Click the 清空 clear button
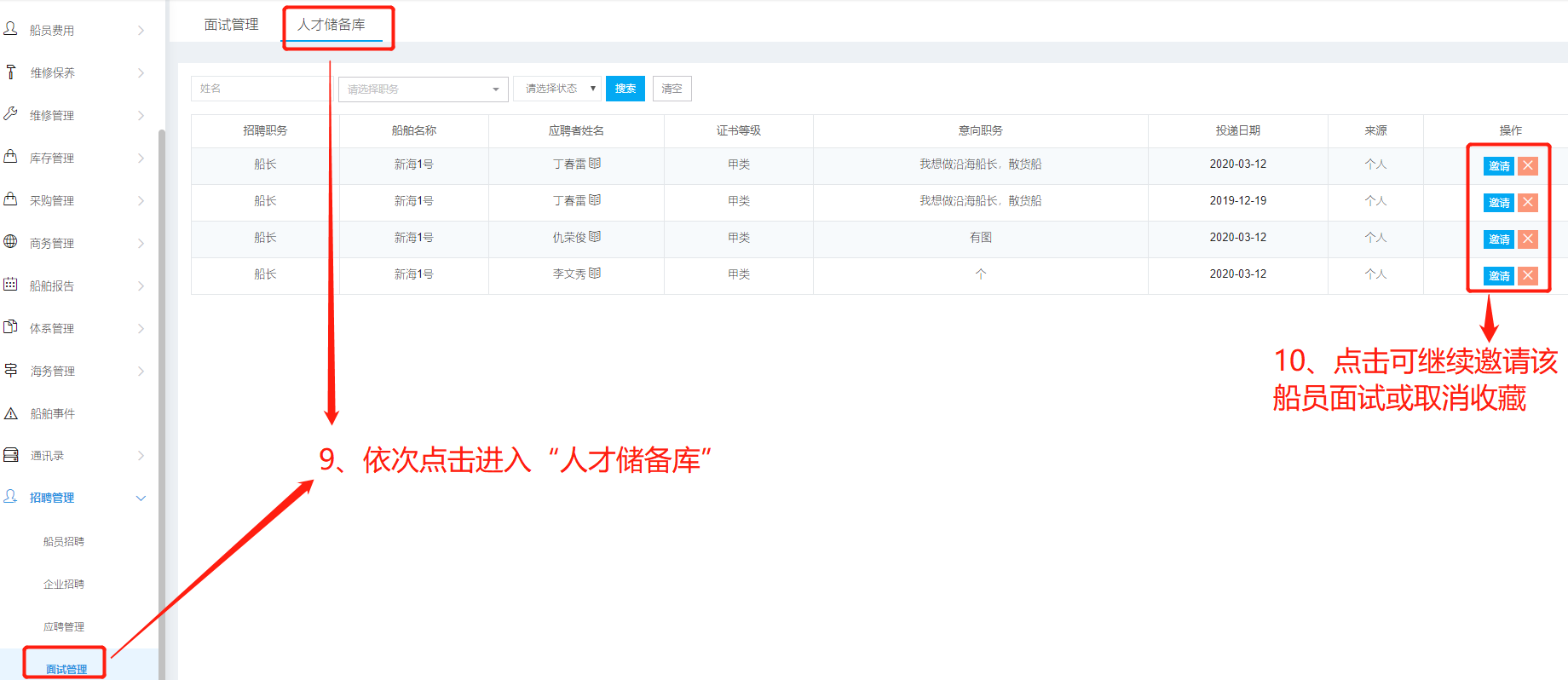 click(x=672, y=89)
